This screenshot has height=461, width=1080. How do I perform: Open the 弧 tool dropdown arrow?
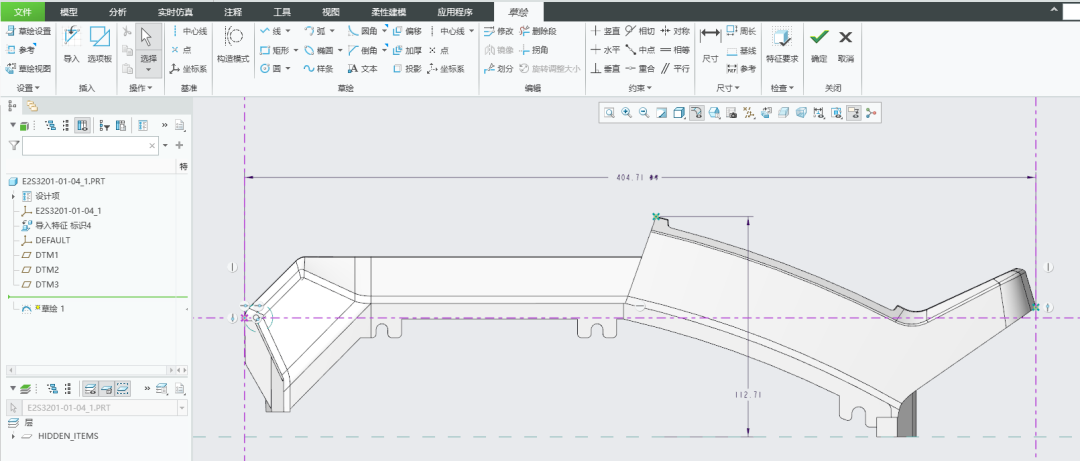point(332,31)
